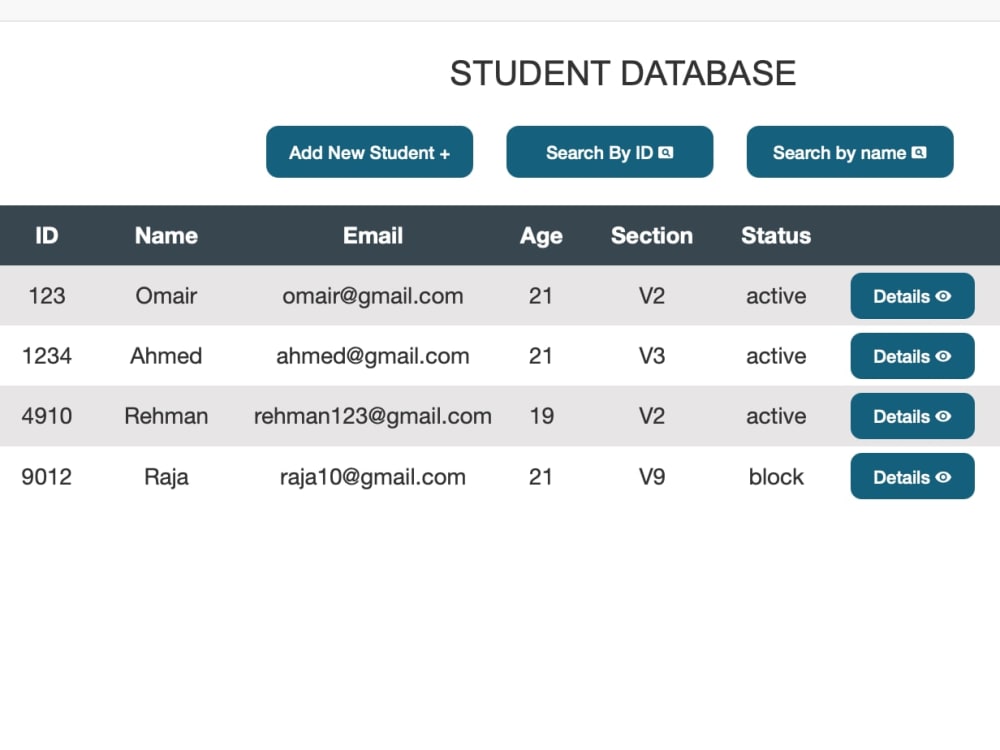Click section V3 in Ahmed's row
This screenshot has width=1000, height=750.
(652, 356)
